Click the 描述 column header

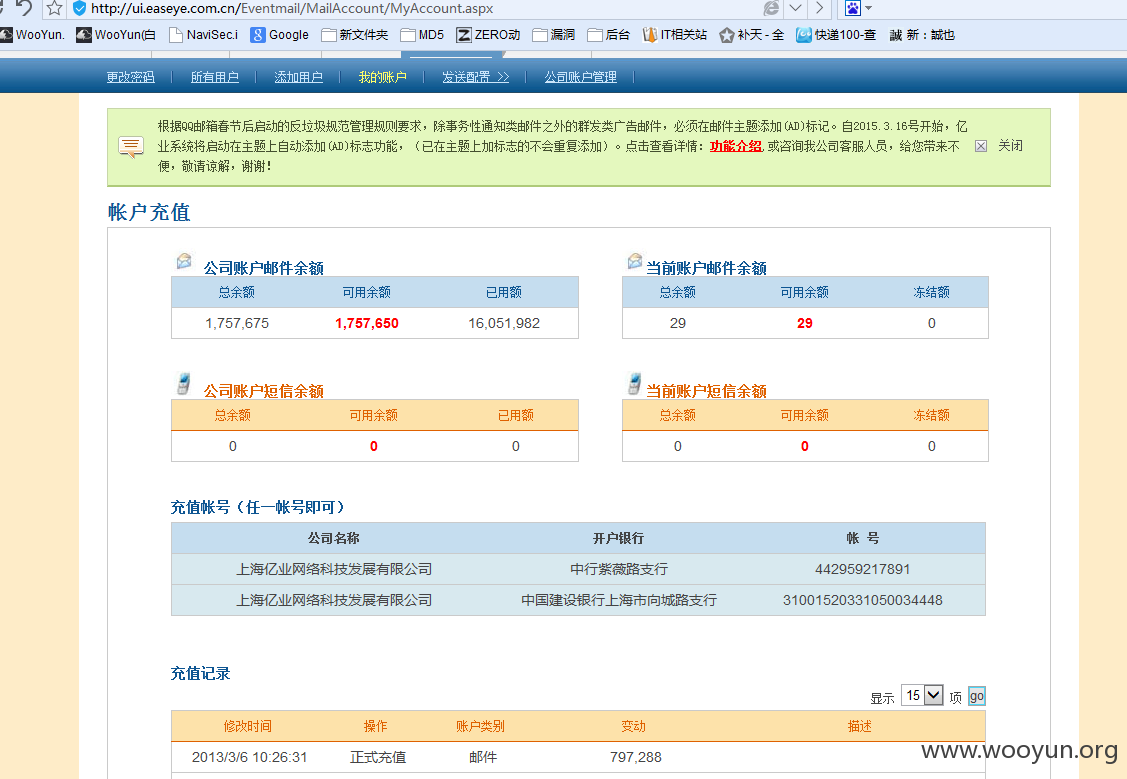tap(860, 727)
